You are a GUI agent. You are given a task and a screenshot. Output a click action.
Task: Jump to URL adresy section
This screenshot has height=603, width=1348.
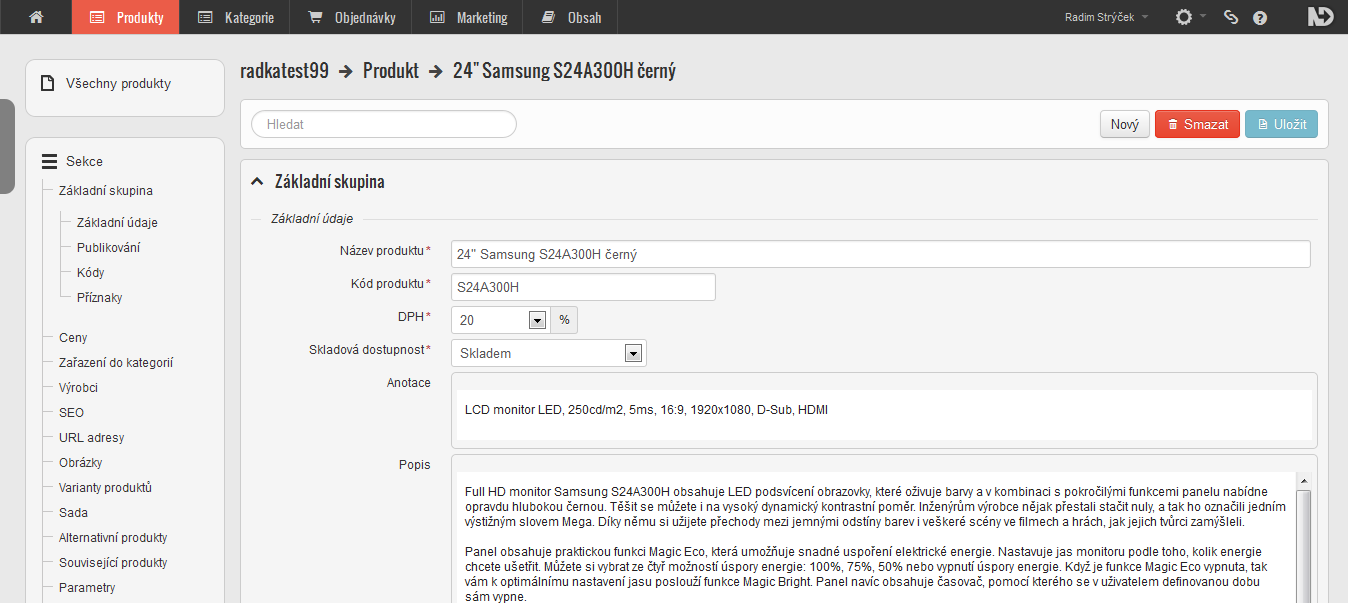click(x=91, y=438)
